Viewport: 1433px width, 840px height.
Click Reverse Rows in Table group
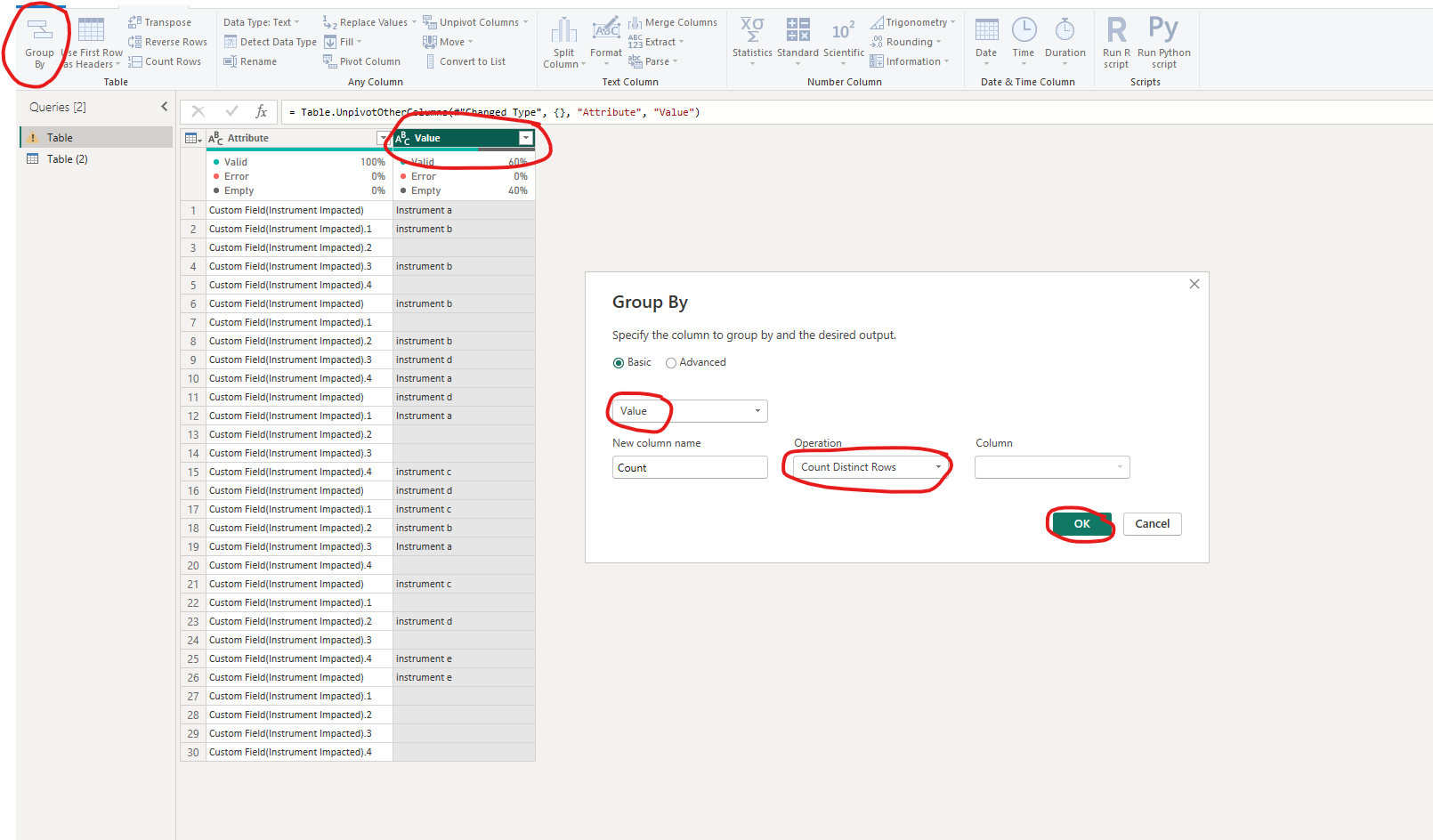[168, 42]
